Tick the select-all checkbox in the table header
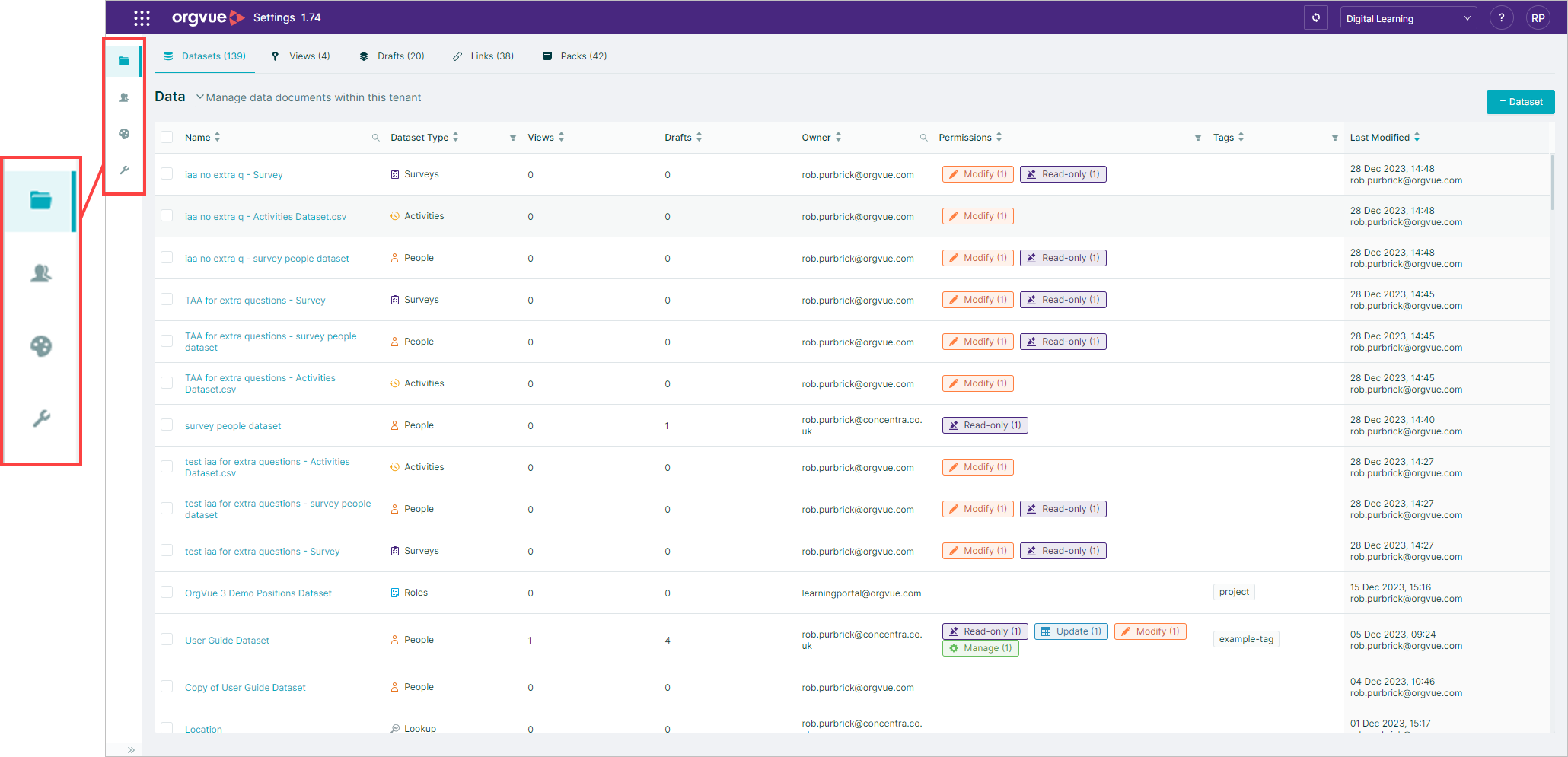 tap(167, 137)
